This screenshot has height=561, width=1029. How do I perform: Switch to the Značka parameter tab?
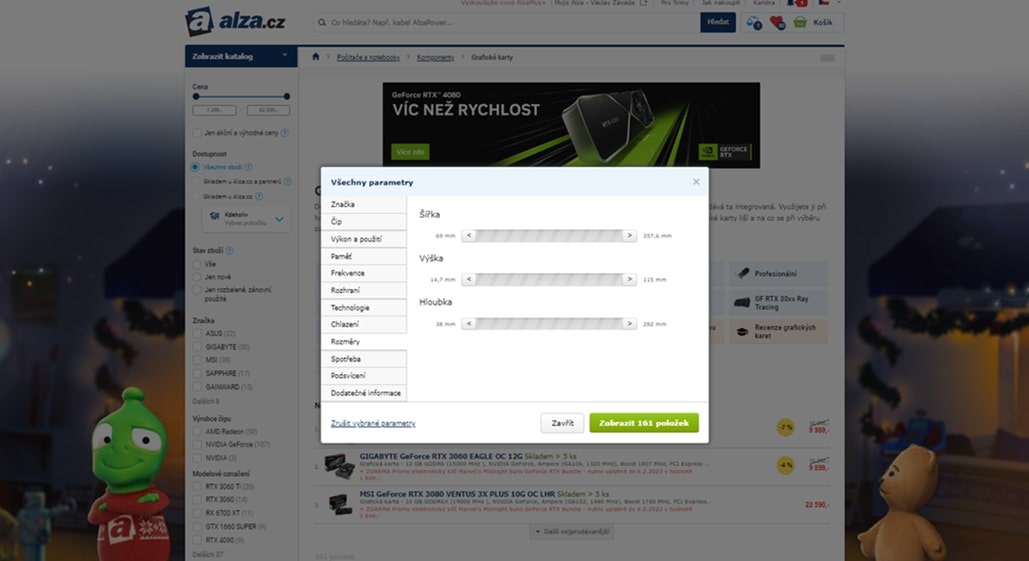coord(364,205)
